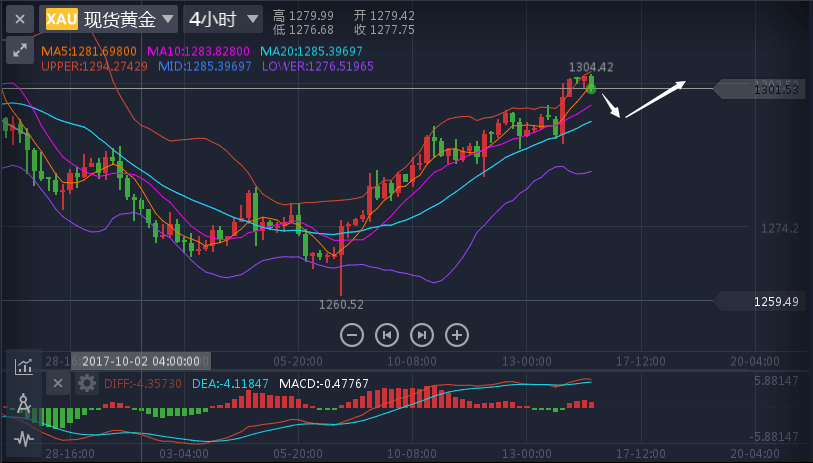The height and width of the screenshot is (463, 813).
Task: Zoom in the chart with plus button
Action: coord(456,334)
